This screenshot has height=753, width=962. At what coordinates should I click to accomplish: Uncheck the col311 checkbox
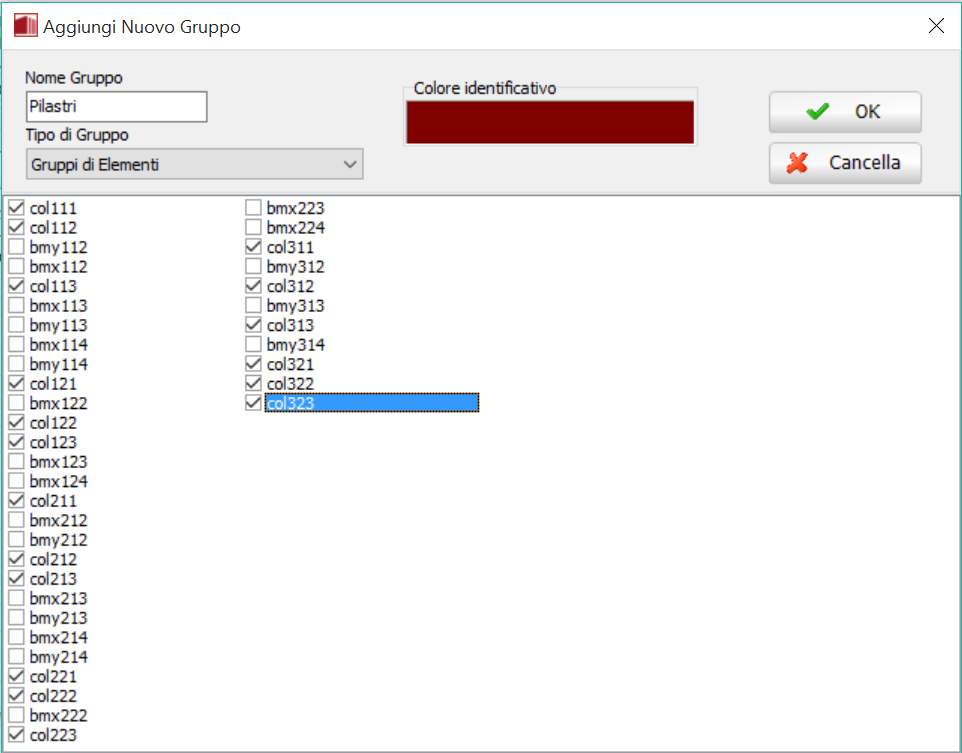pyautogui.click(x=254, y=247)
